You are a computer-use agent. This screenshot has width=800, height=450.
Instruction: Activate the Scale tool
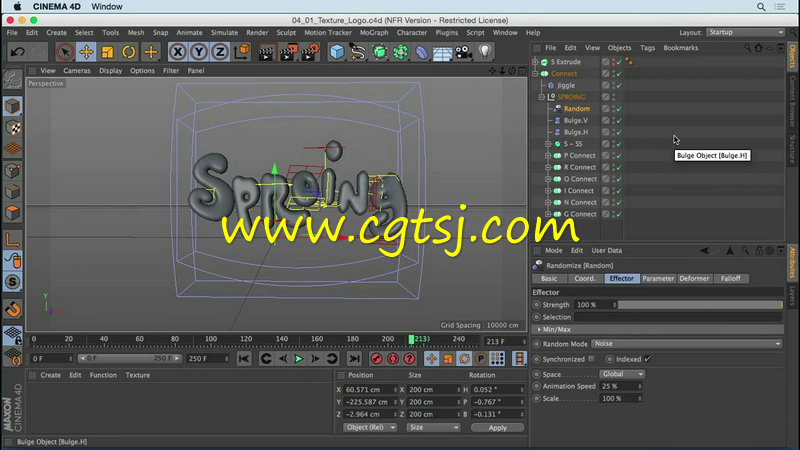coord(108,52)
